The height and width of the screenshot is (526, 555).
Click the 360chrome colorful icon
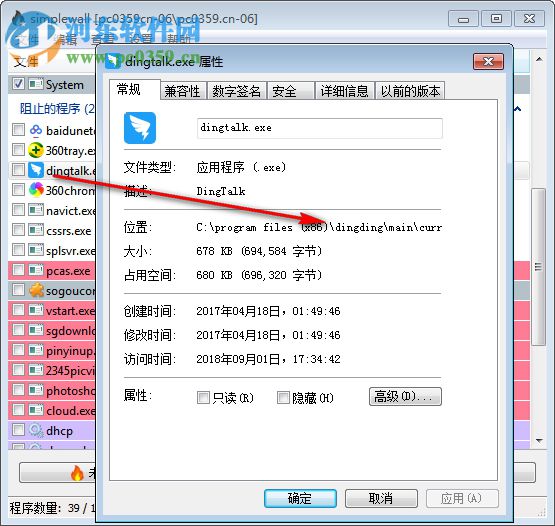(36, 190)
